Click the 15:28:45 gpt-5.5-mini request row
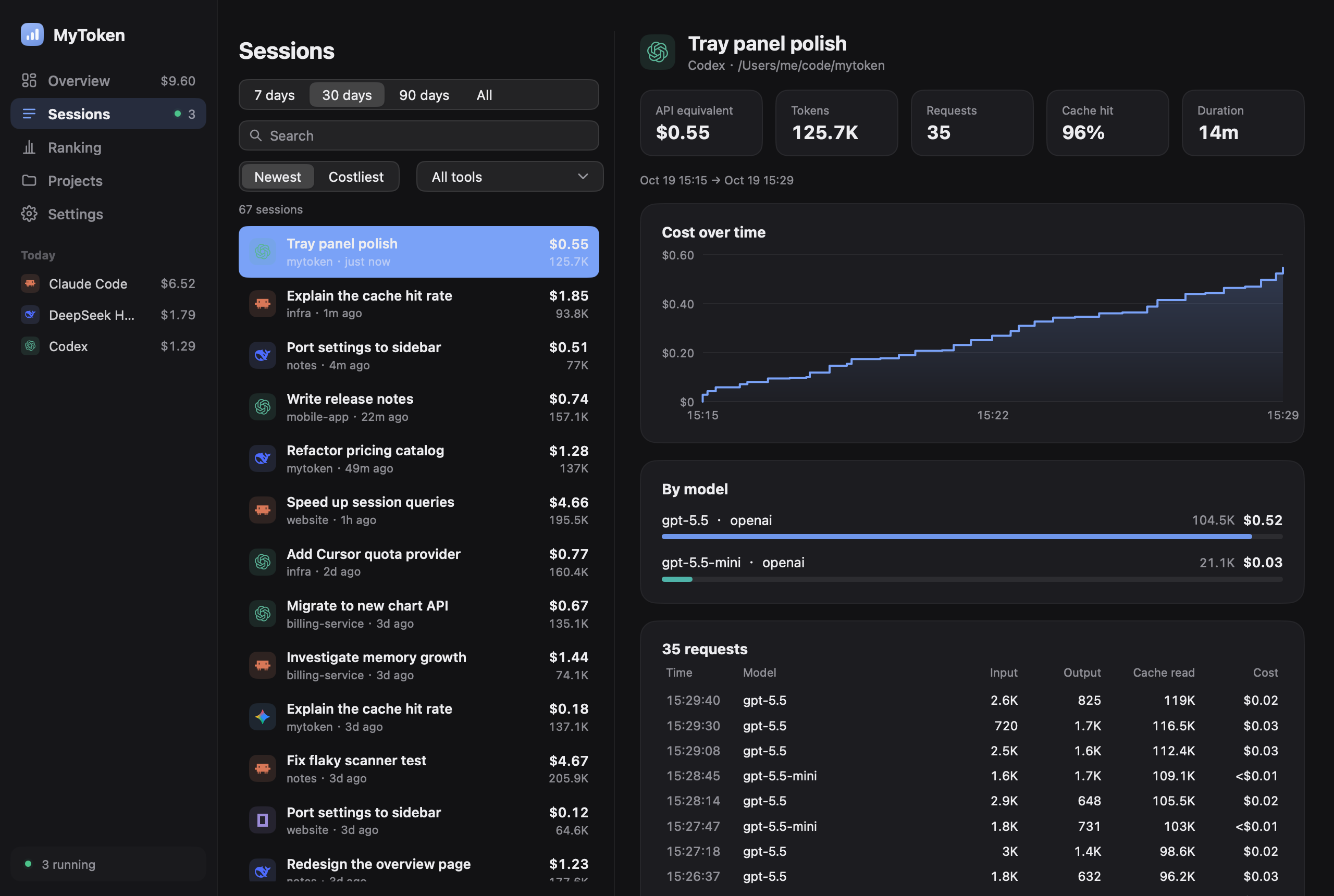 coord(972,776)
